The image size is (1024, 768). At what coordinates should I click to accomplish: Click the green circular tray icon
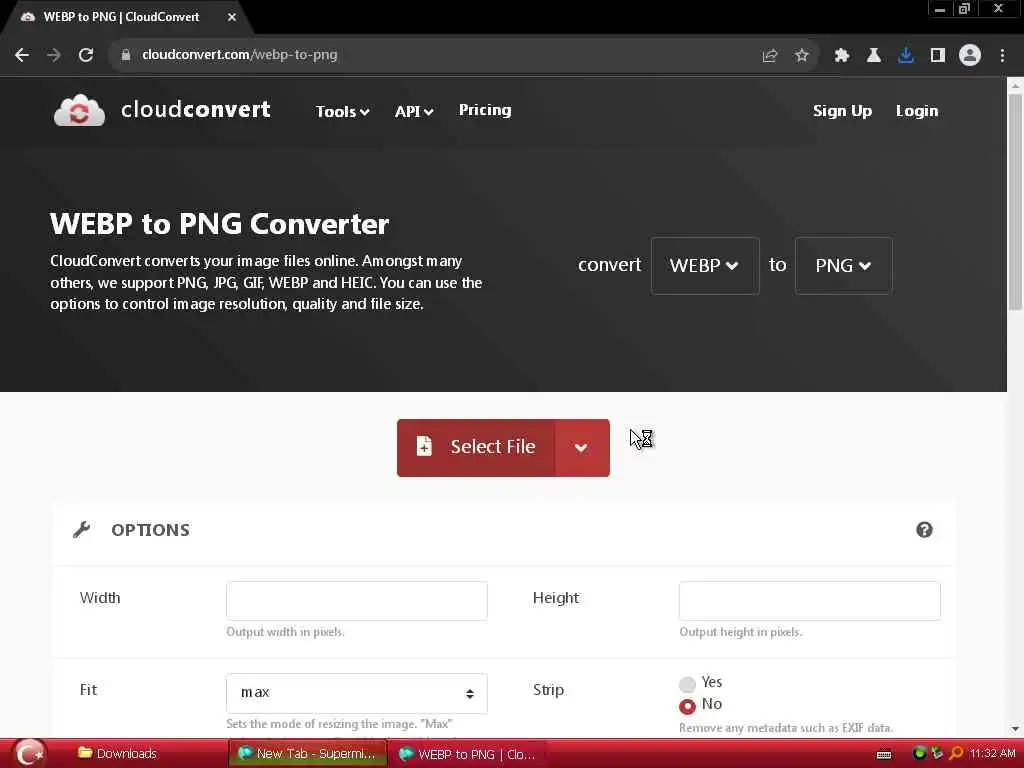tap(919, 753)
